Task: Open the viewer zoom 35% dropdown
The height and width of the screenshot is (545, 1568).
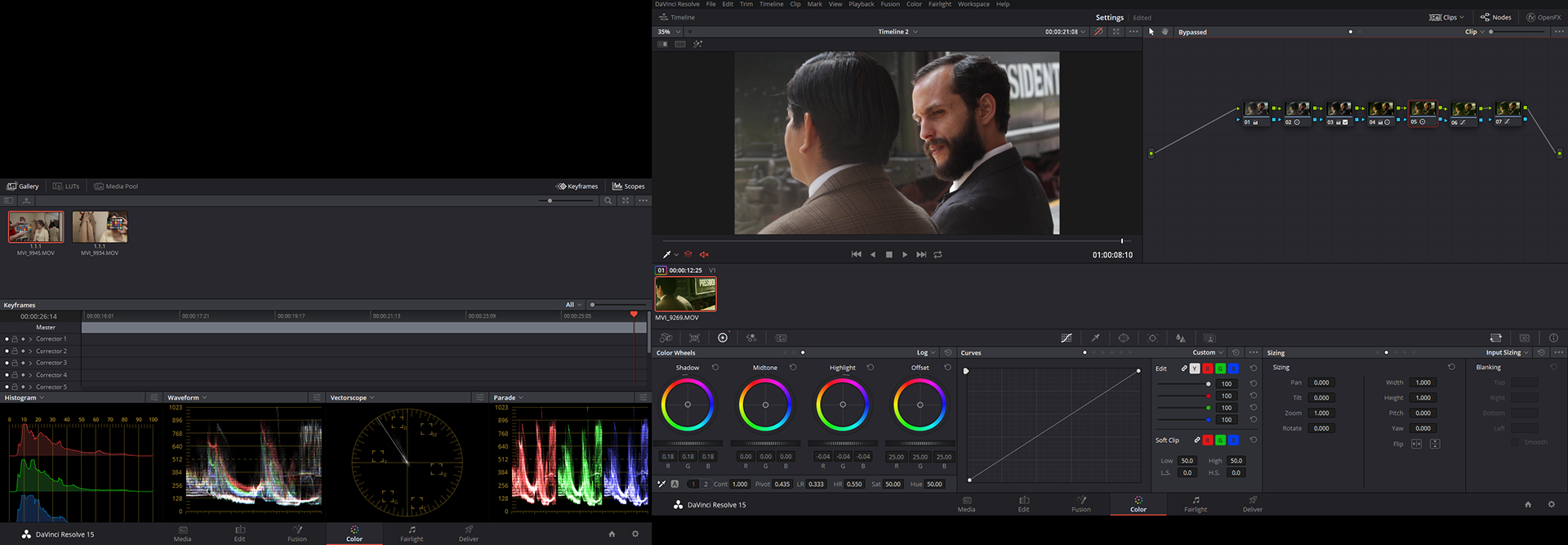Action: (670, 32)
